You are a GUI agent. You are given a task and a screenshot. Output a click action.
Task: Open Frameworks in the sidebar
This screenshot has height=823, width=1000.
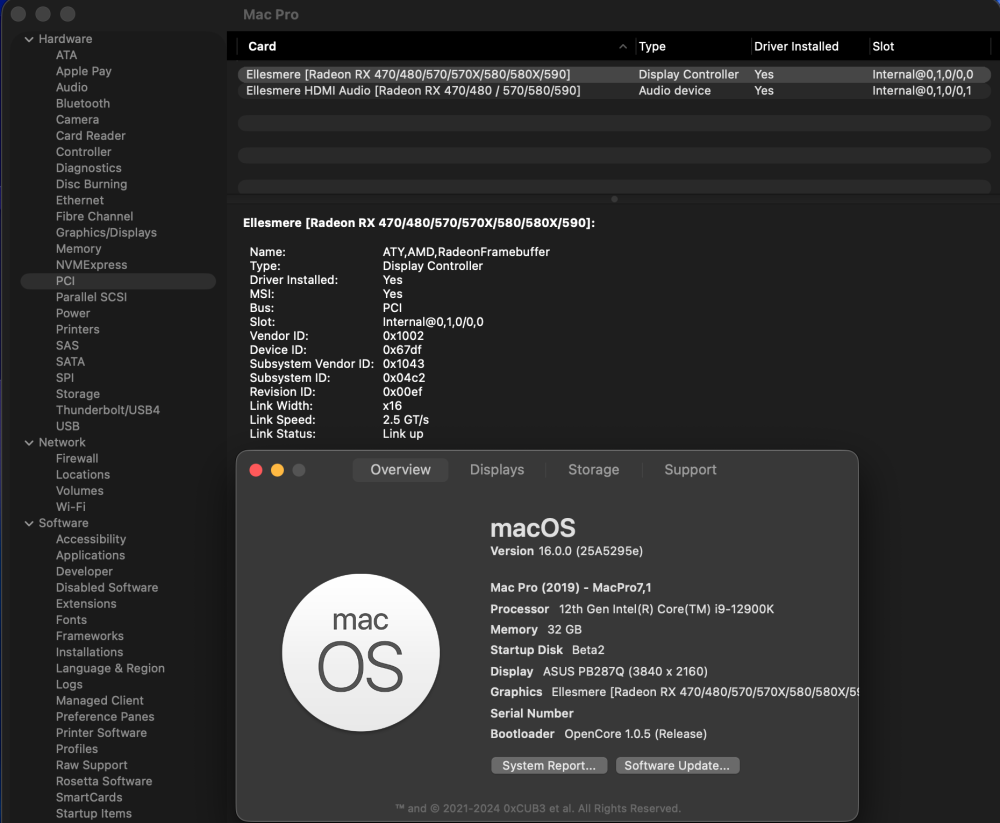point(90,636)
